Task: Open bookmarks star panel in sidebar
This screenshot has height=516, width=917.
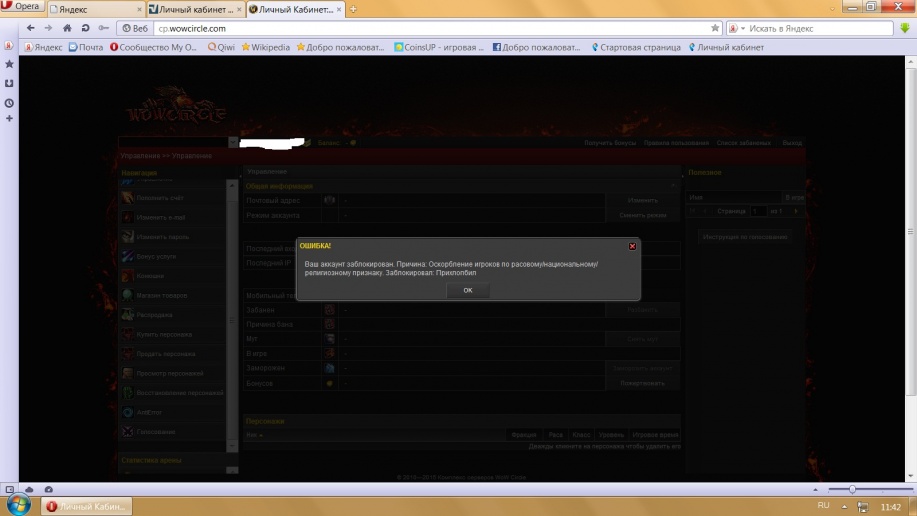Action: pos(9,64)
